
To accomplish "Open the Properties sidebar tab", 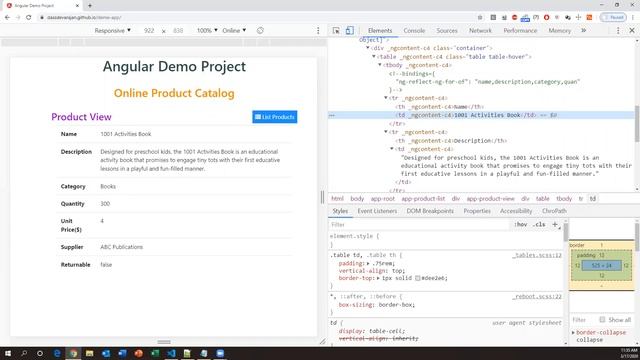I will tap(477, 211).
